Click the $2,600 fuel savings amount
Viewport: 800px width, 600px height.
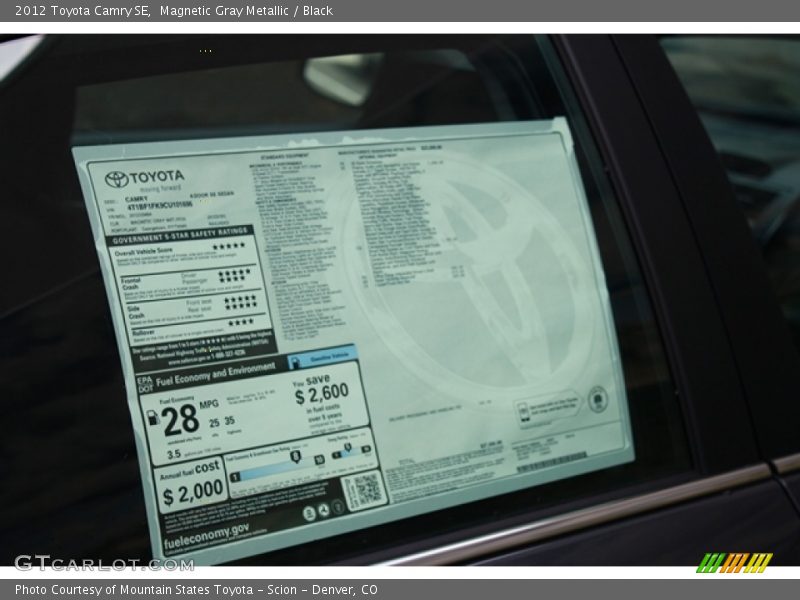click(322, 392)
